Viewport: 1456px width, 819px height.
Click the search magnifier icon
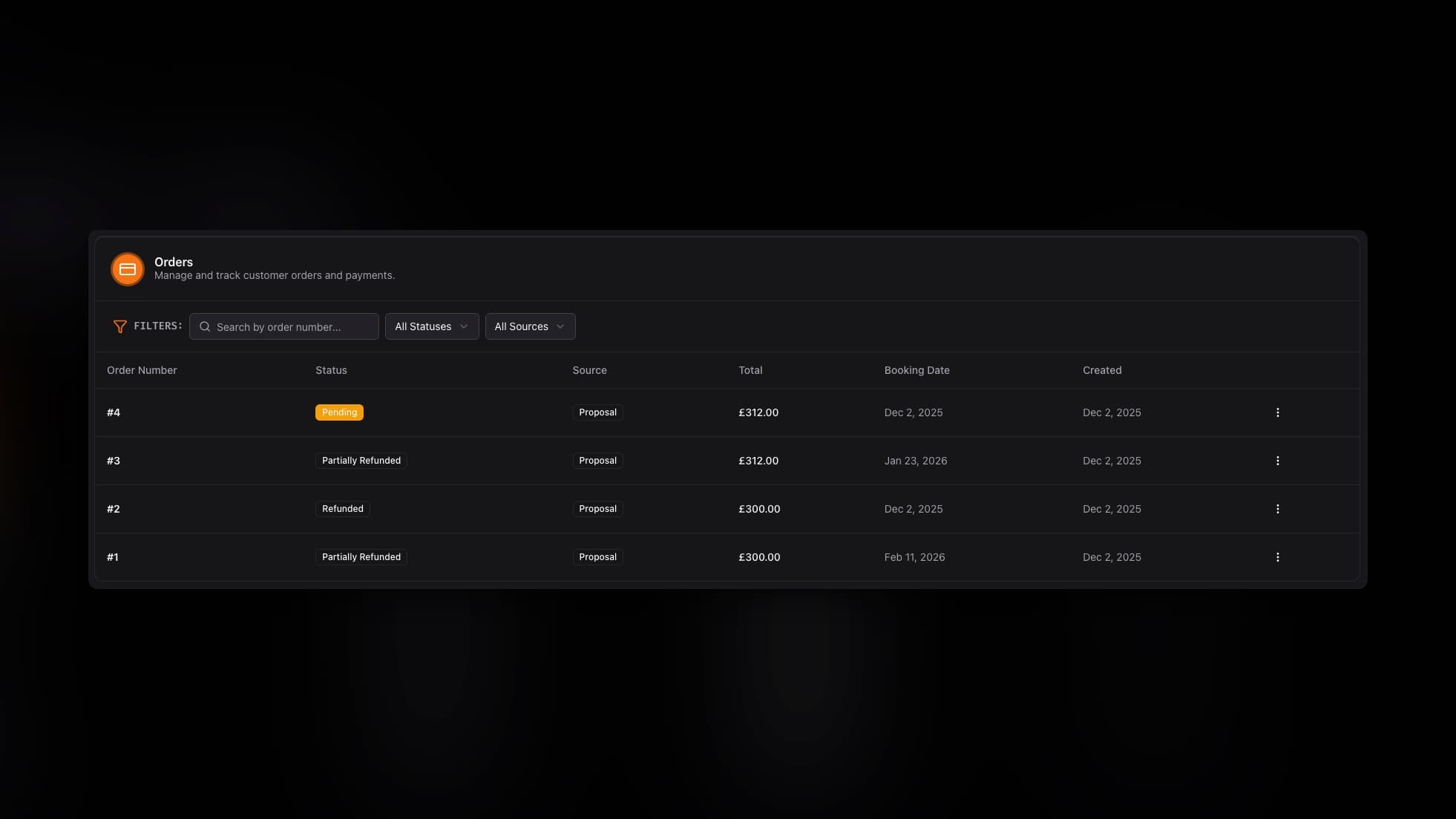[x=205, y=326]
